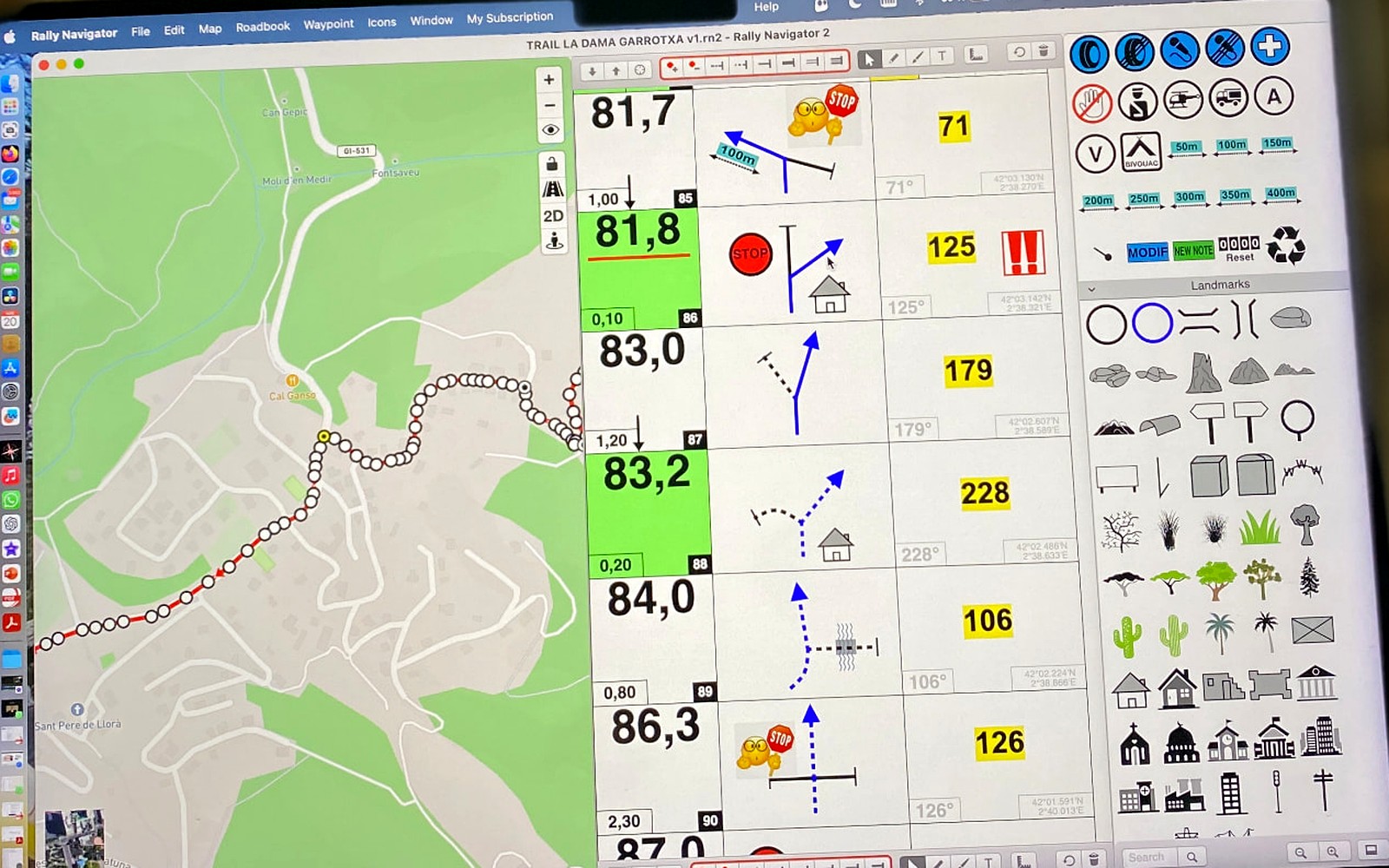The image size is (1389, 868).
Task: Click the move waypoint down arrow
Action: (592, 70)
